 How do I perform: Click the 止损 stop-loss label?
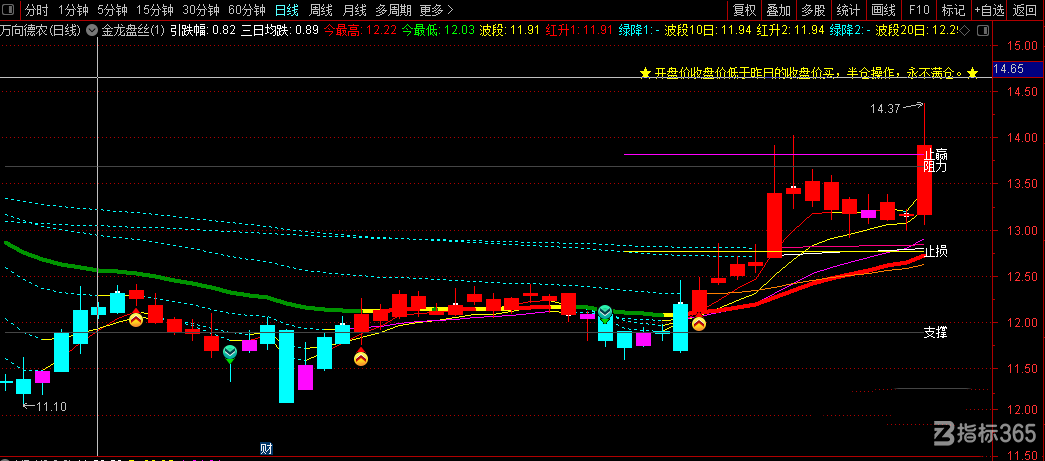(x=935, y=251)
